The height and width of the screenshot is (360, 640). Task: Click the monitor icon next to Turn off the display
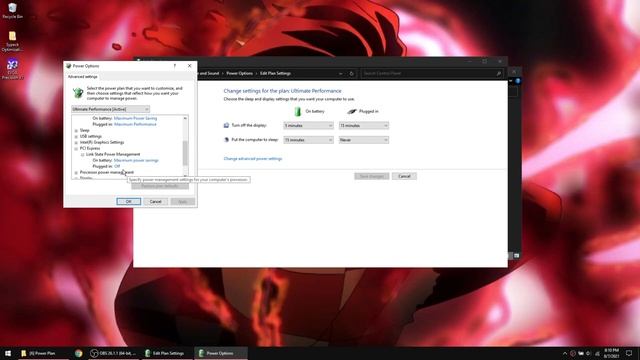[x=227, y=125]
